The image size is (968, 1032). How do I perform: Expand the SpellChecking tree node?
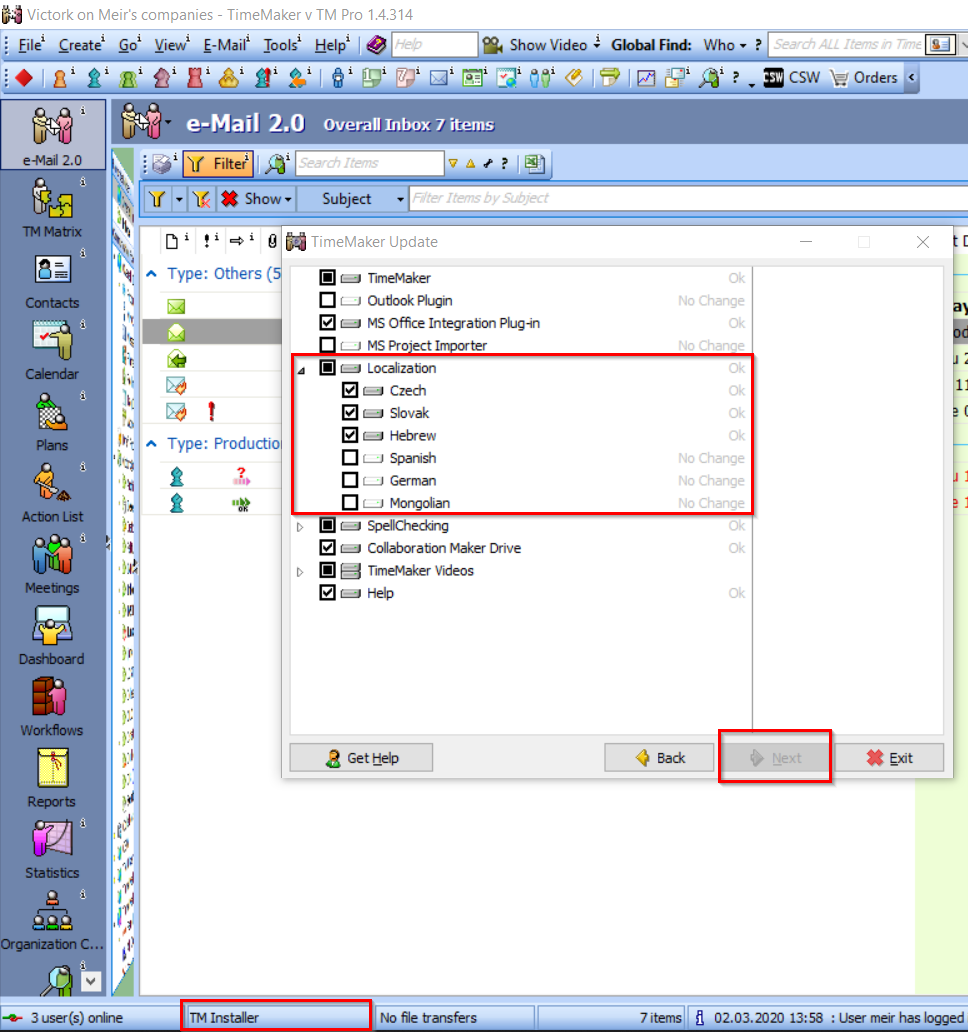300,527
